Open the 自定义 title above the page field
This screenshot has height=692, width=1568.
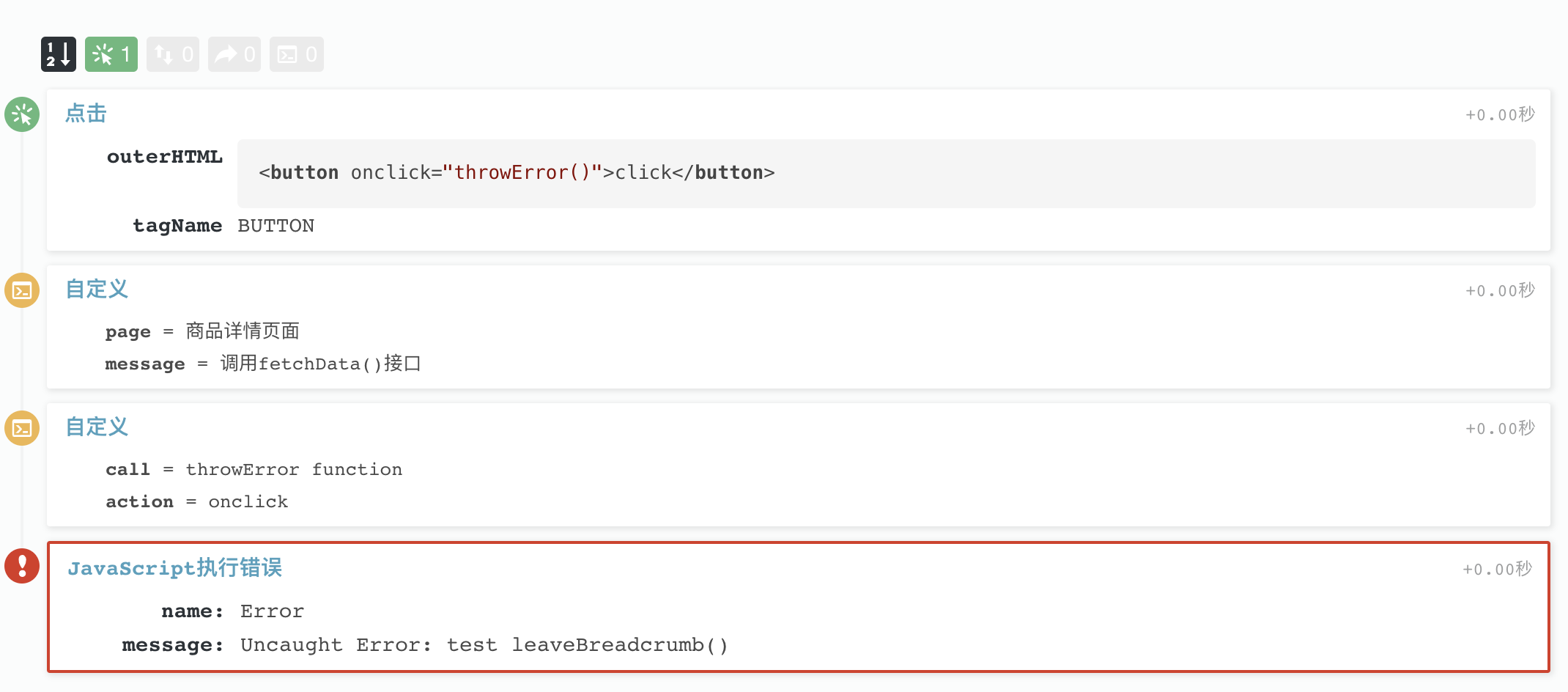pos(97,289)
